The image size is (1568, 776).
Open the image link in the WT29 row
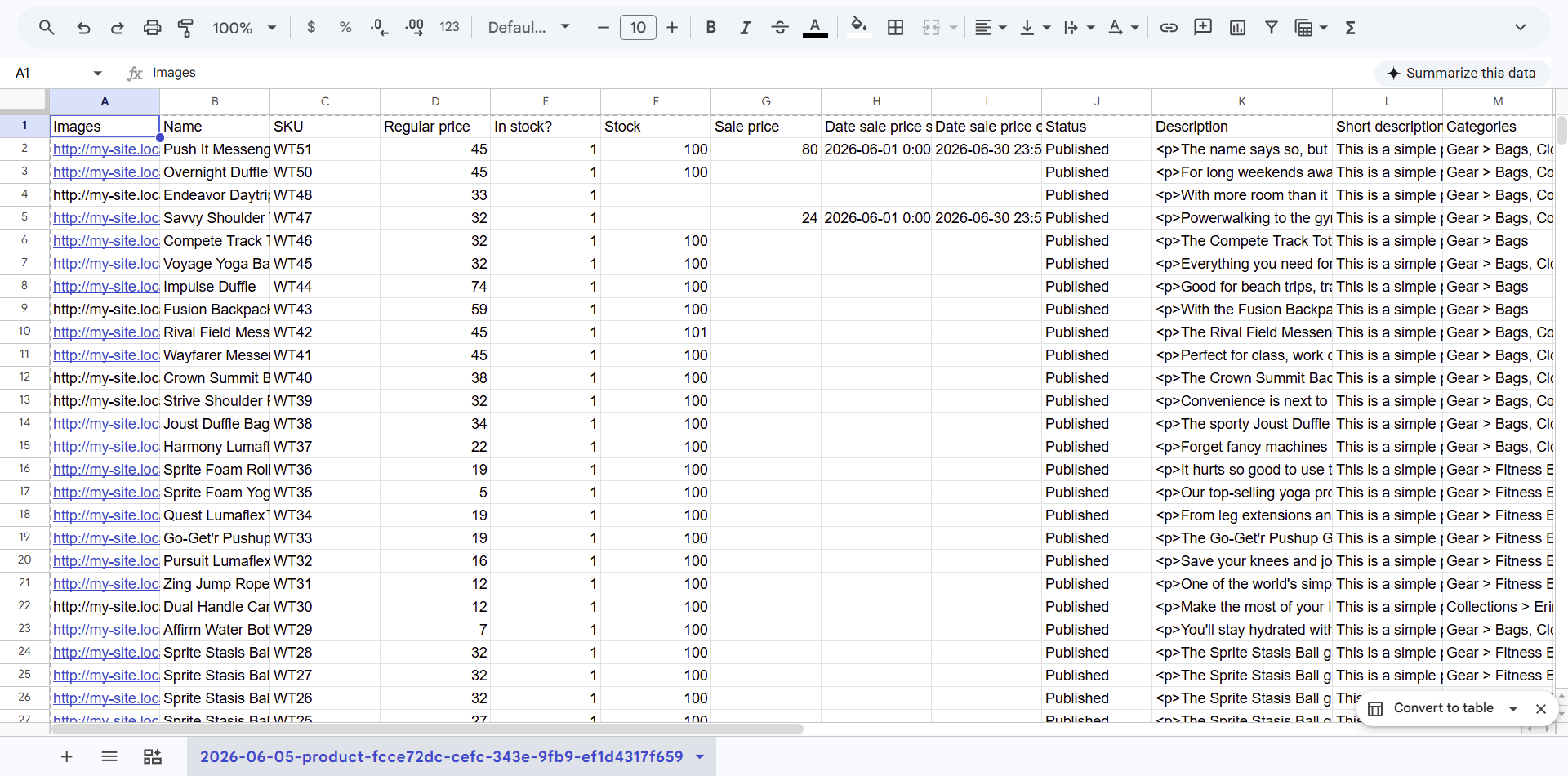click(105, 630)
